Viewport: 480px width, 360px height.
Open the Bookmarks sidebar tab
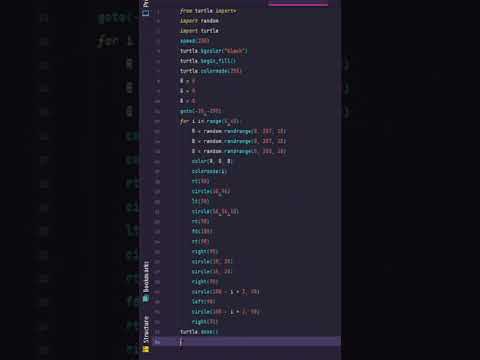click(x=146, y=277)
